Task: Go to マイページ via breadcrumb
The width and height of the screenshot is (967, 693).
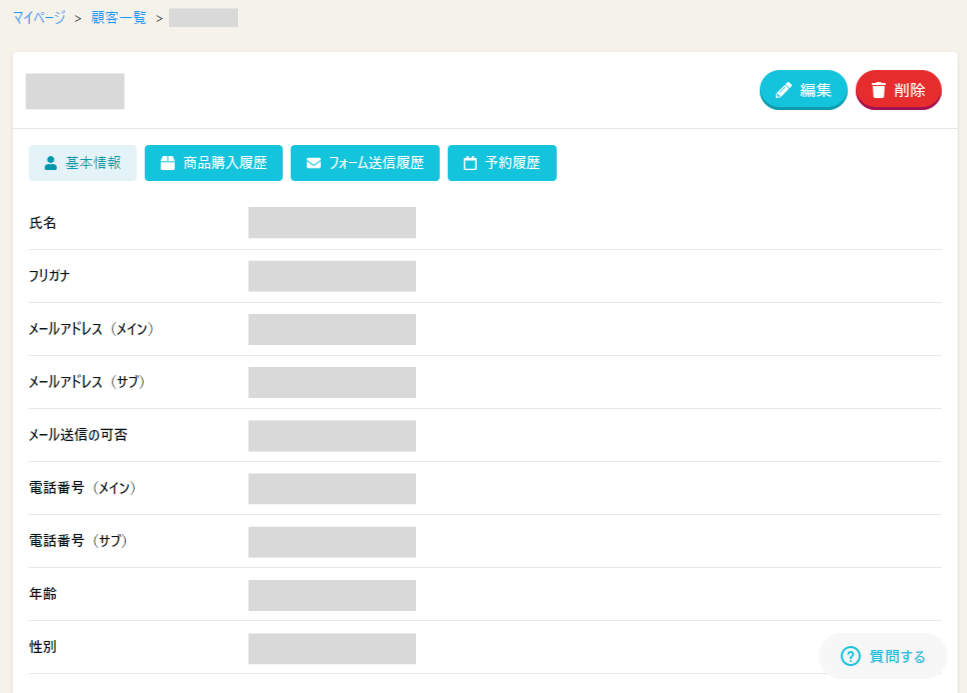Action: [39, 17]
